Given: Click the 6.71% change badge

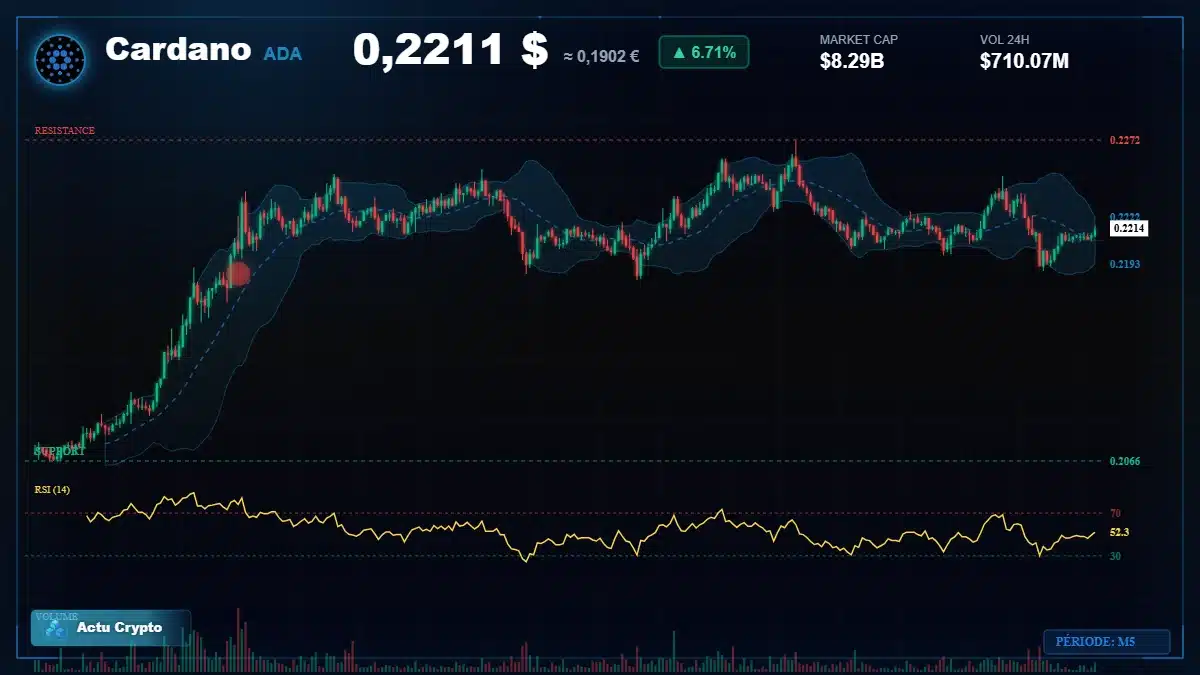Looking at the screenshot, I should click(704, 52).
